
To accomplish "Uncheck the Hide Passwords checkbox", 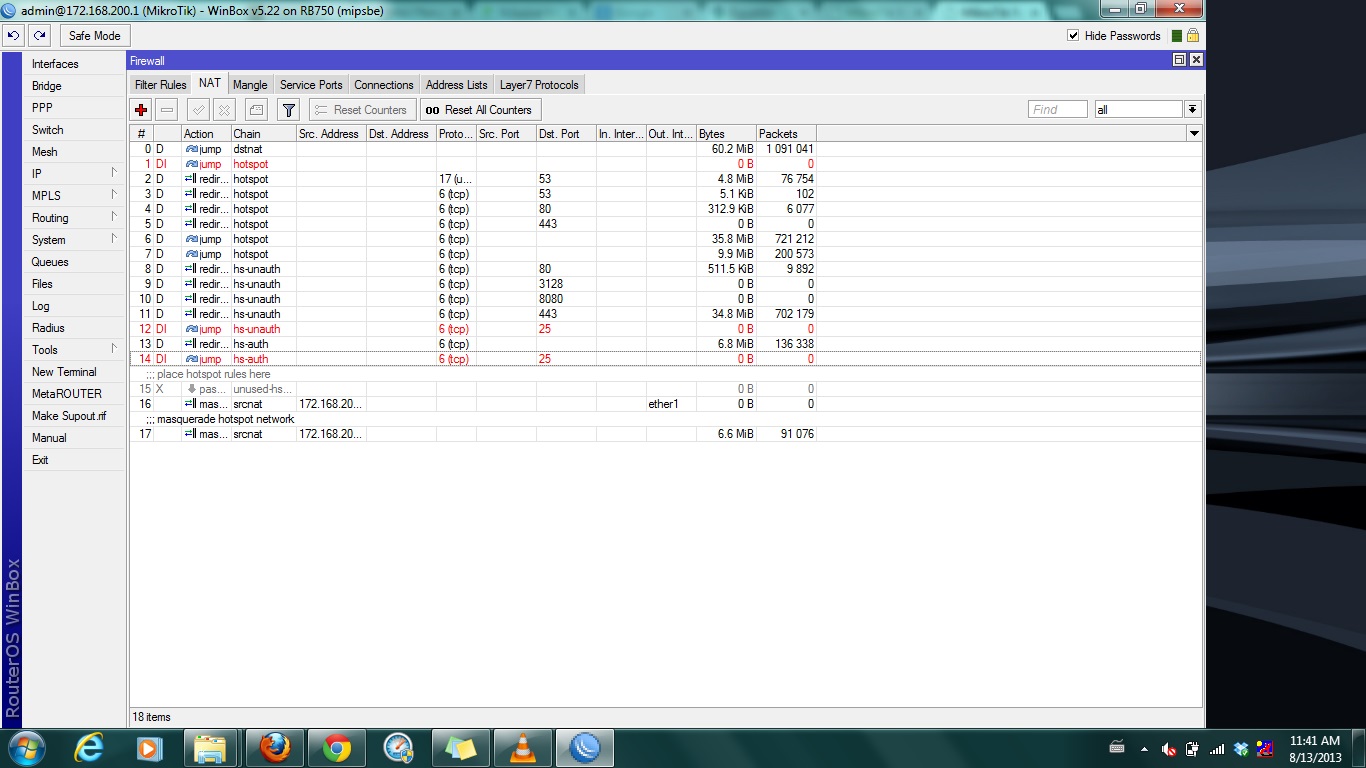I will point(1073,36).
